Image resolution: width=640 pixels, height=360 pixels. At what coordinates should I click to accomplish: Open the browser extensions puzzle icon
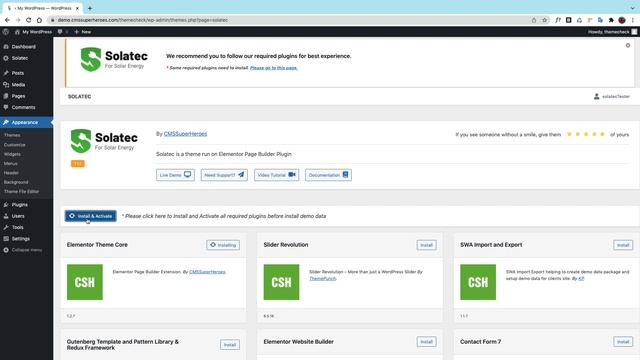tap(611, 20)
